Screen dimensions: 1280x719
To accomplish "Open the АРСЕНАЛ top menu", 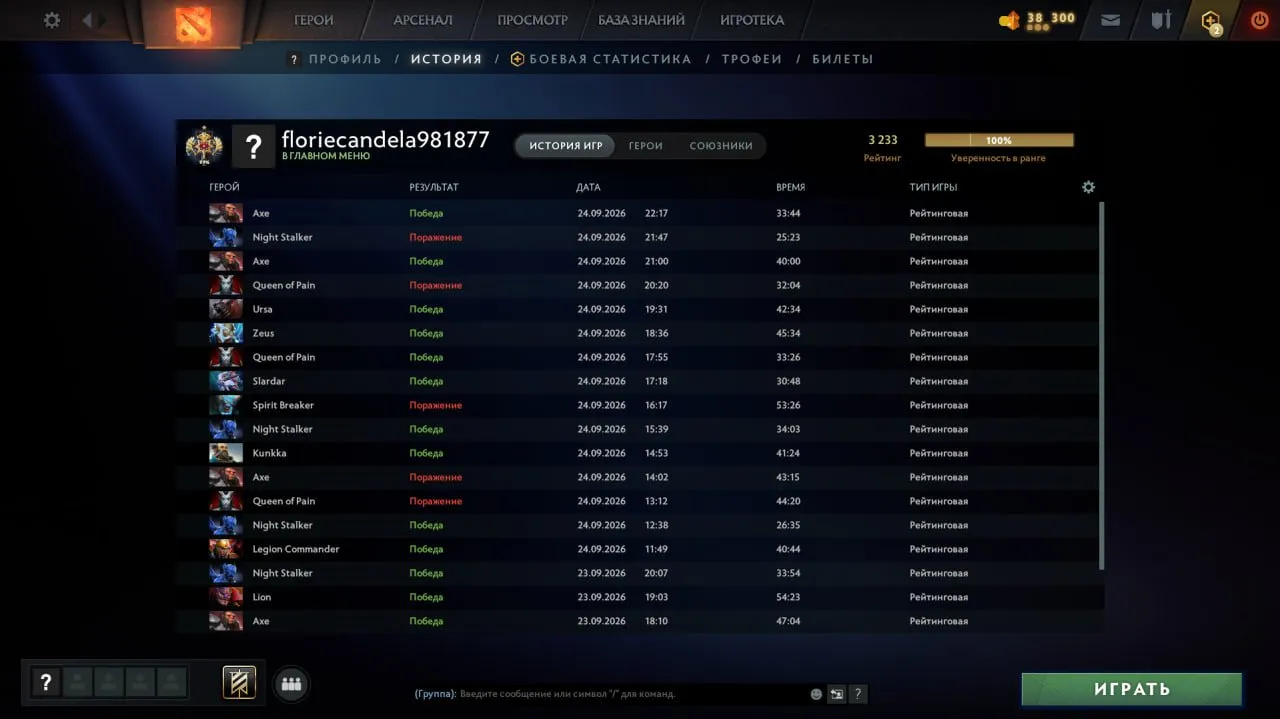I will point(423,20).
